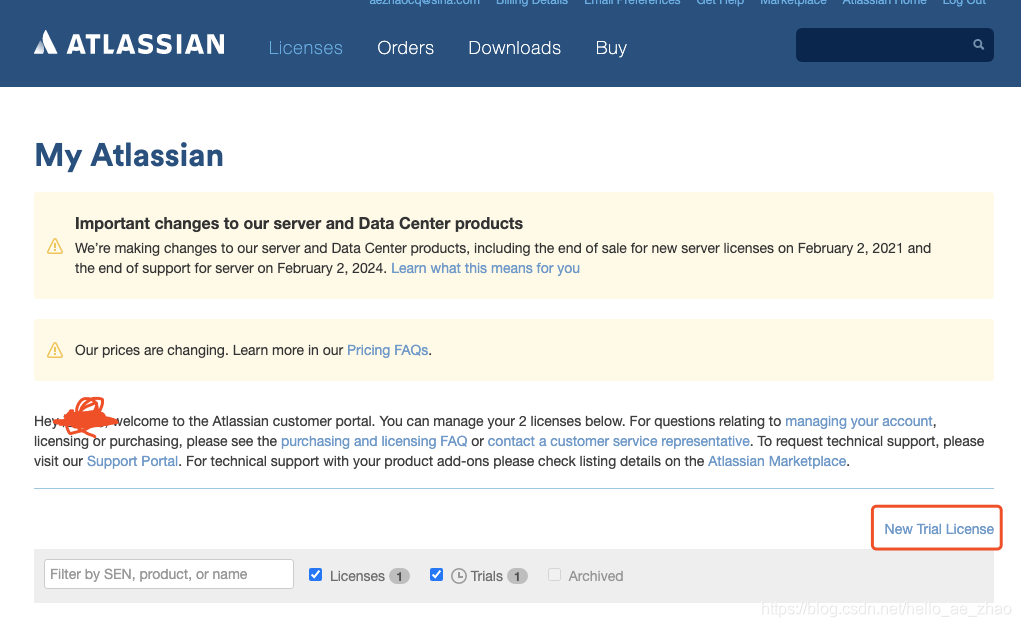
Task: Click warning icon in pricing notice
Action: tap(55, 350)
